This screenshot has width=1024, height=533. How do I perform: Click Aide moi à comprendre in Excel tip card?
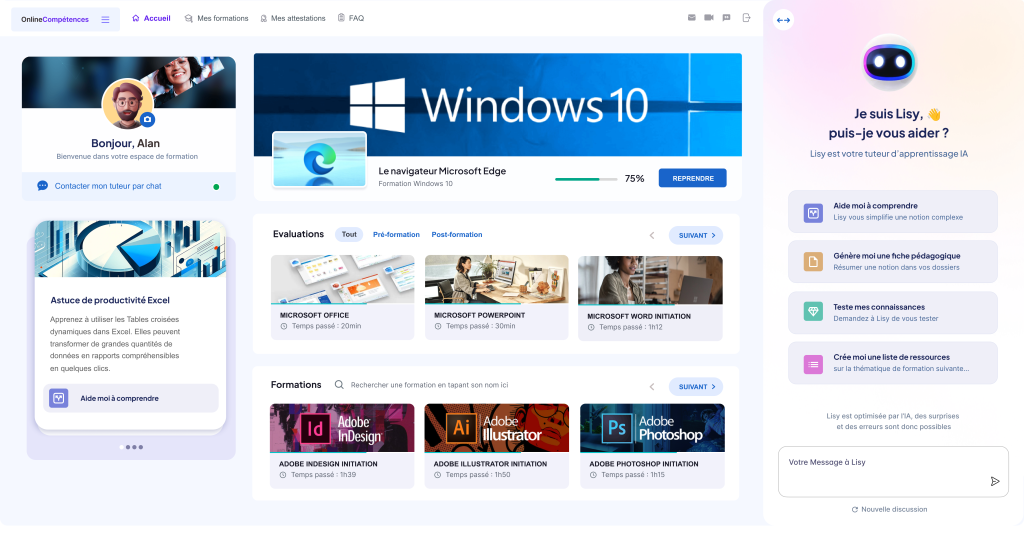pos(131,398)
